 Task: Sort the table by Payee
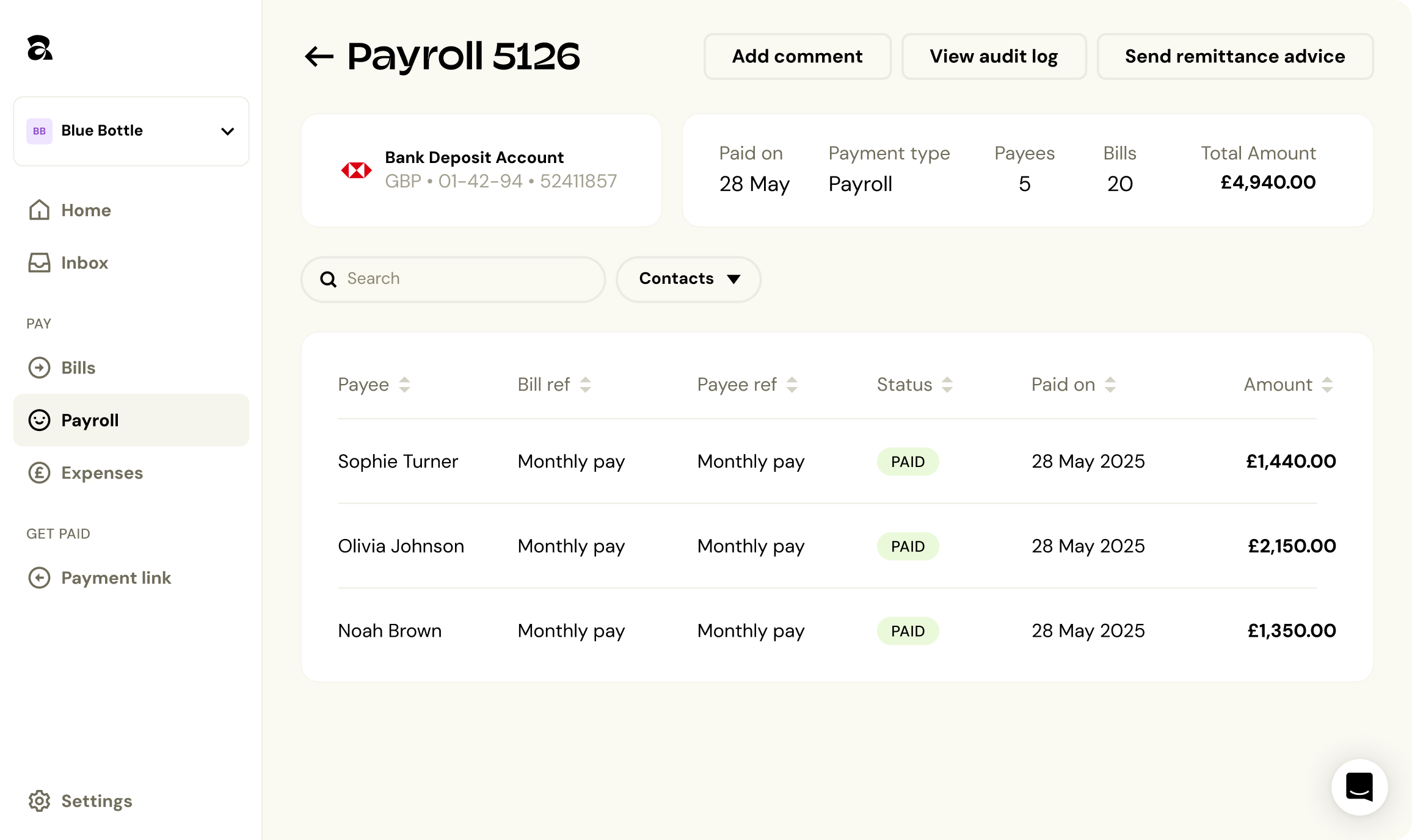404,385
